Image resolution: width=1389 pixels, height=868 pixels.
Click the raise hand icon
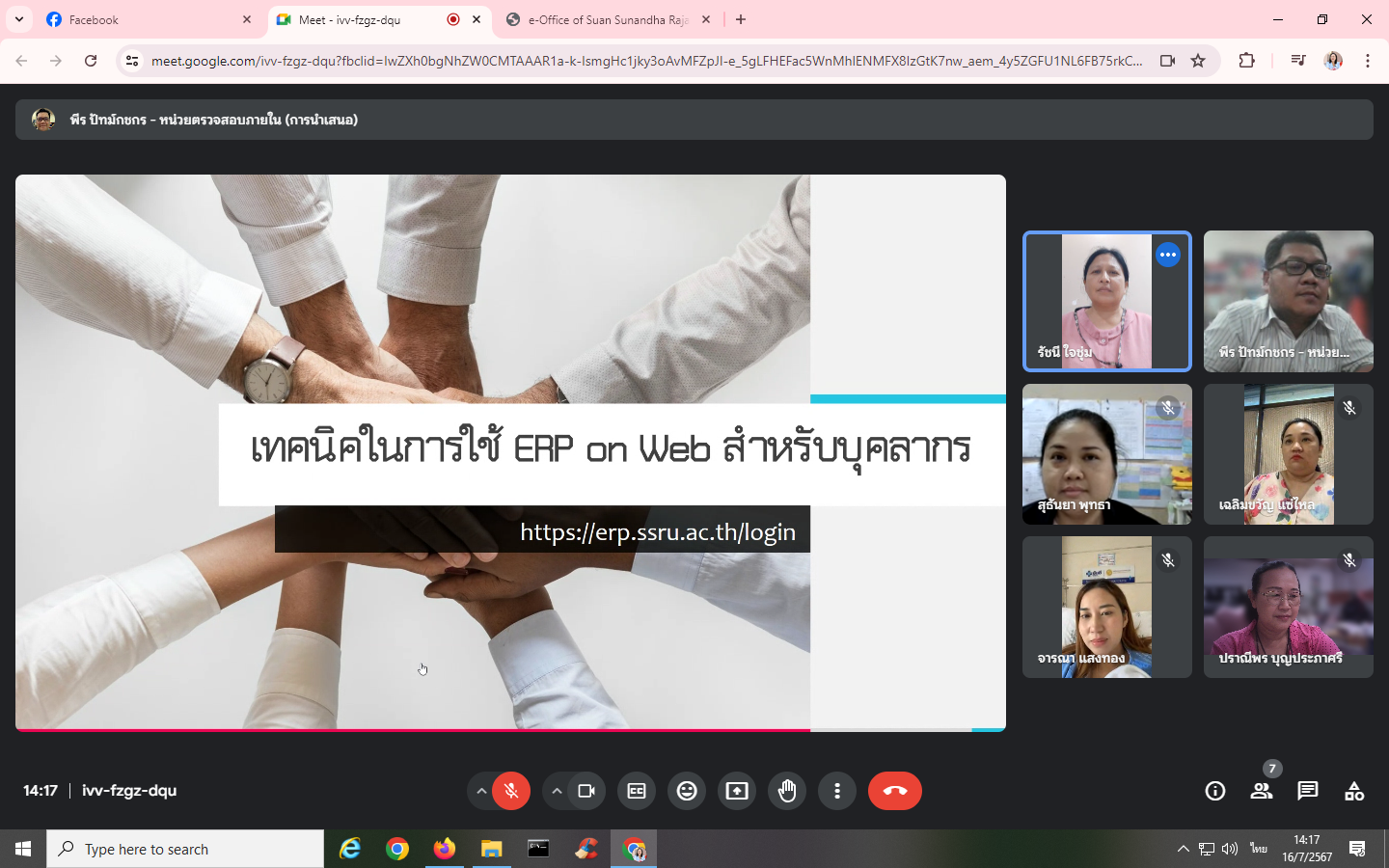[787, 791]
